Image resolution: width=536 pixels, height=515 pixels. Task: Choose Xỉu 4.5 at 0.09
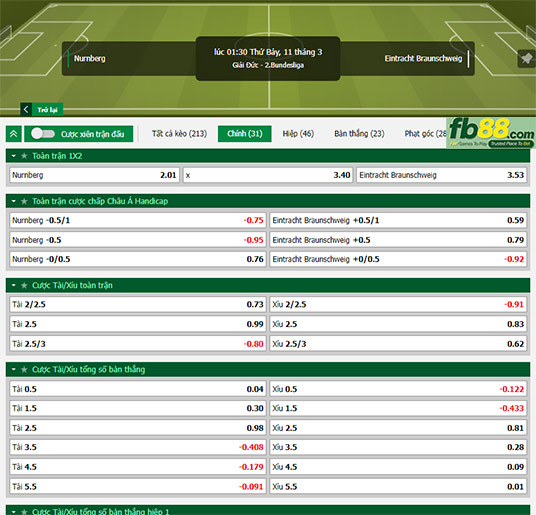click(398, 467)
